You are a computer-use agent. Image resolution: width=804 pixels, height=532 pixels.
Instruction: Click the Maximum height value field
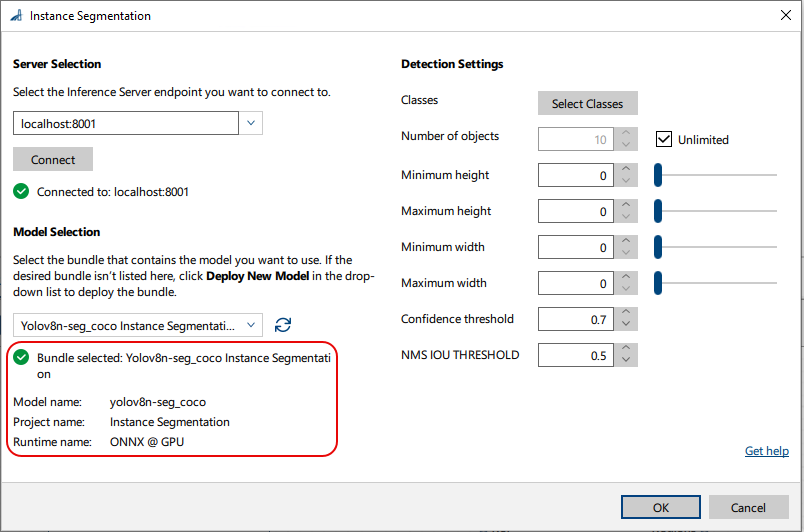(x=575, y=211)
